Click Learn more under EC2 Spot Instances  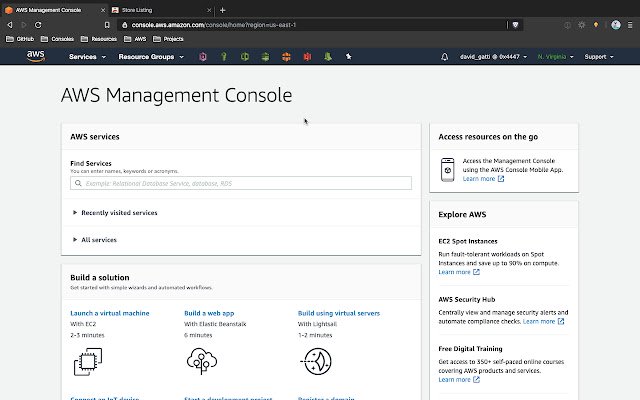pyautogui.click(x=459, y=272)
